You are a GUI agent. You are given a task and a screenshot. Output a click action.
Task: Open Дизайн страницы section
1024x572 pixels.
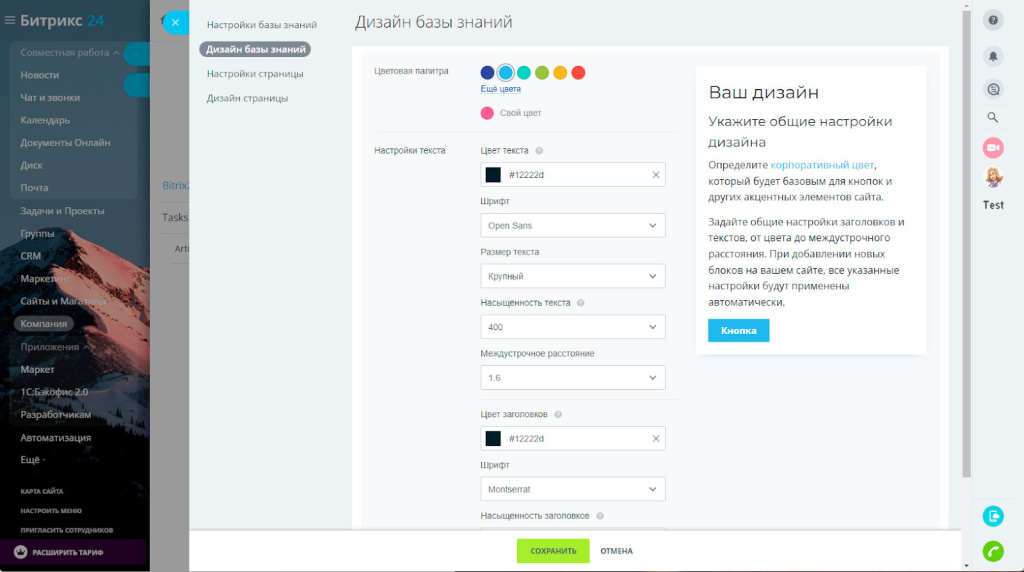click(x=247, y=98)
